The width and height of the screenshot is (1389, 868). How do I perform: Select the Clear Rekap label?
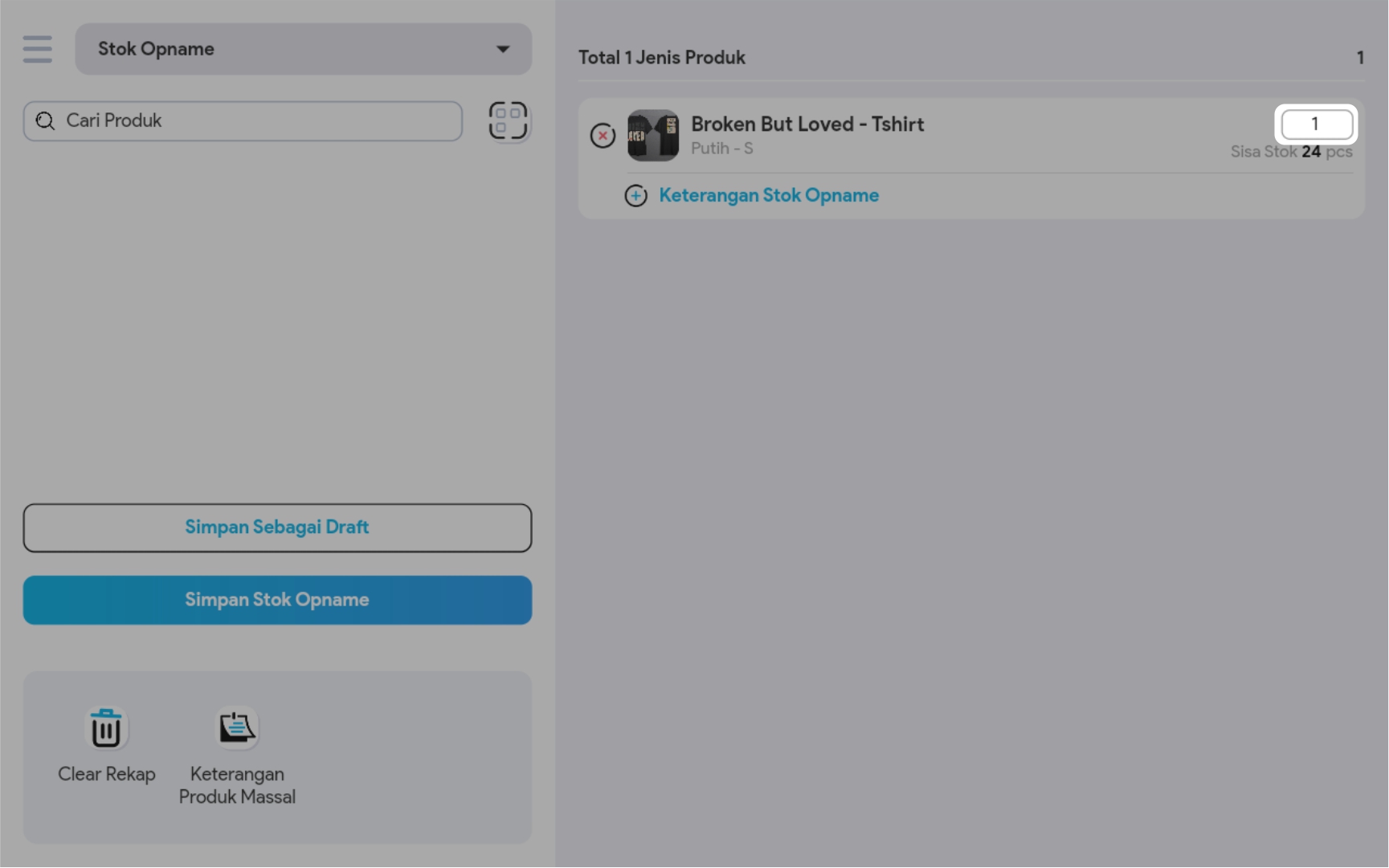tap(107, 774)
